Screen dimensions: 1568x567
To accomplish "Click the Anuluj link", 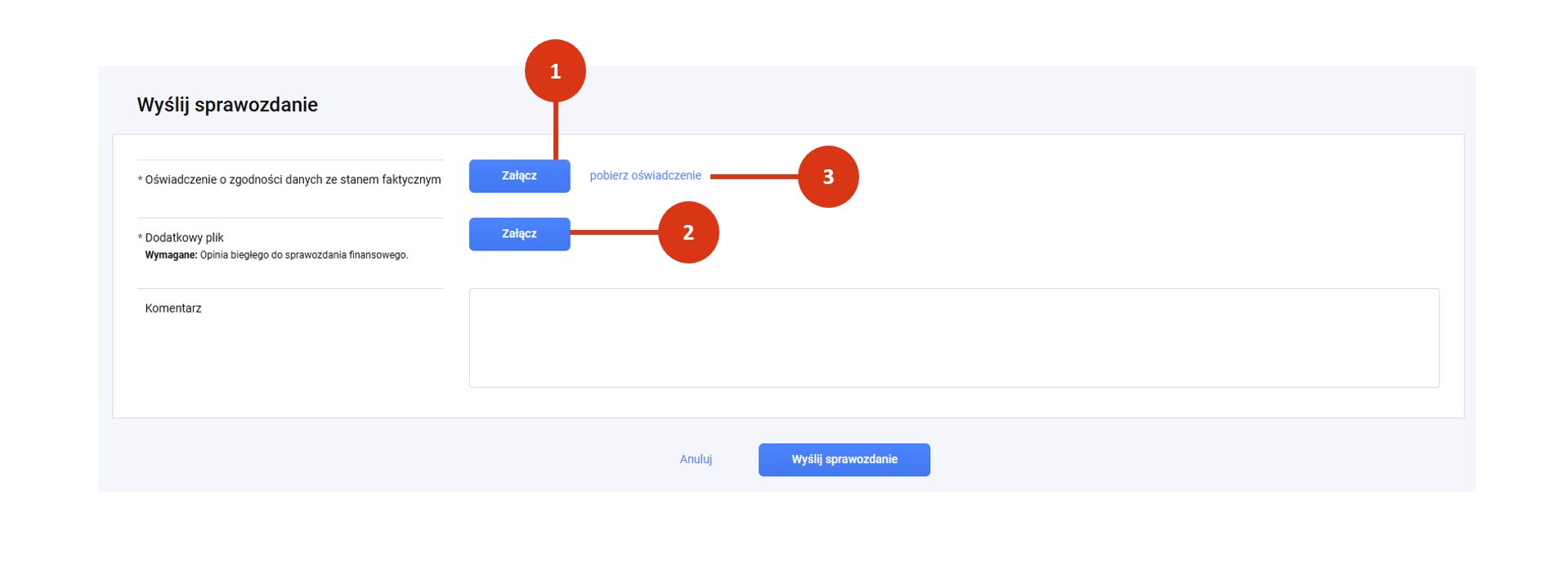I will click(696, 460).
